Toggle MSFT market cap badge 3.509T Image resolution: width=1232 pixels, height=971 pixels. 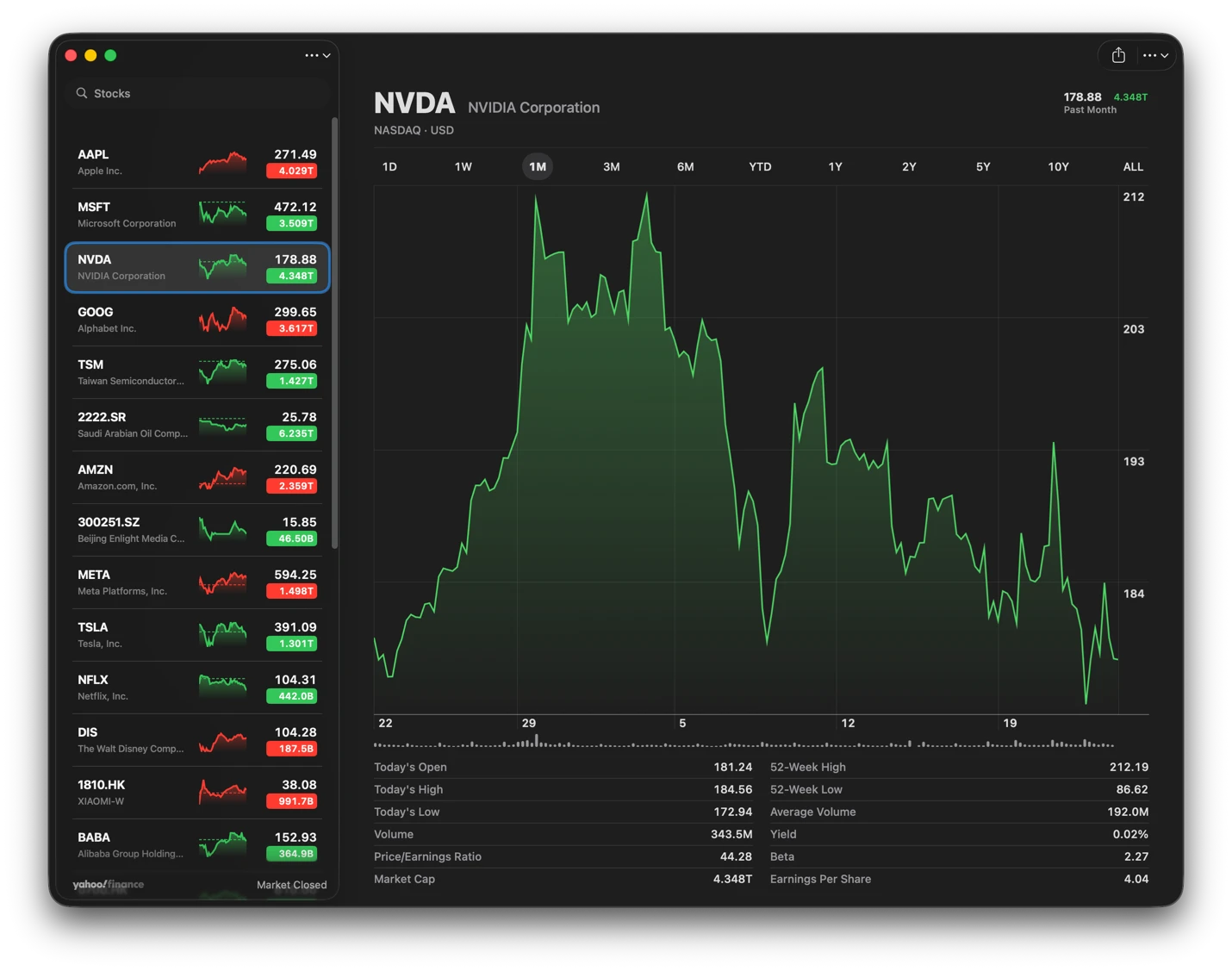click(x=292, y=224)
